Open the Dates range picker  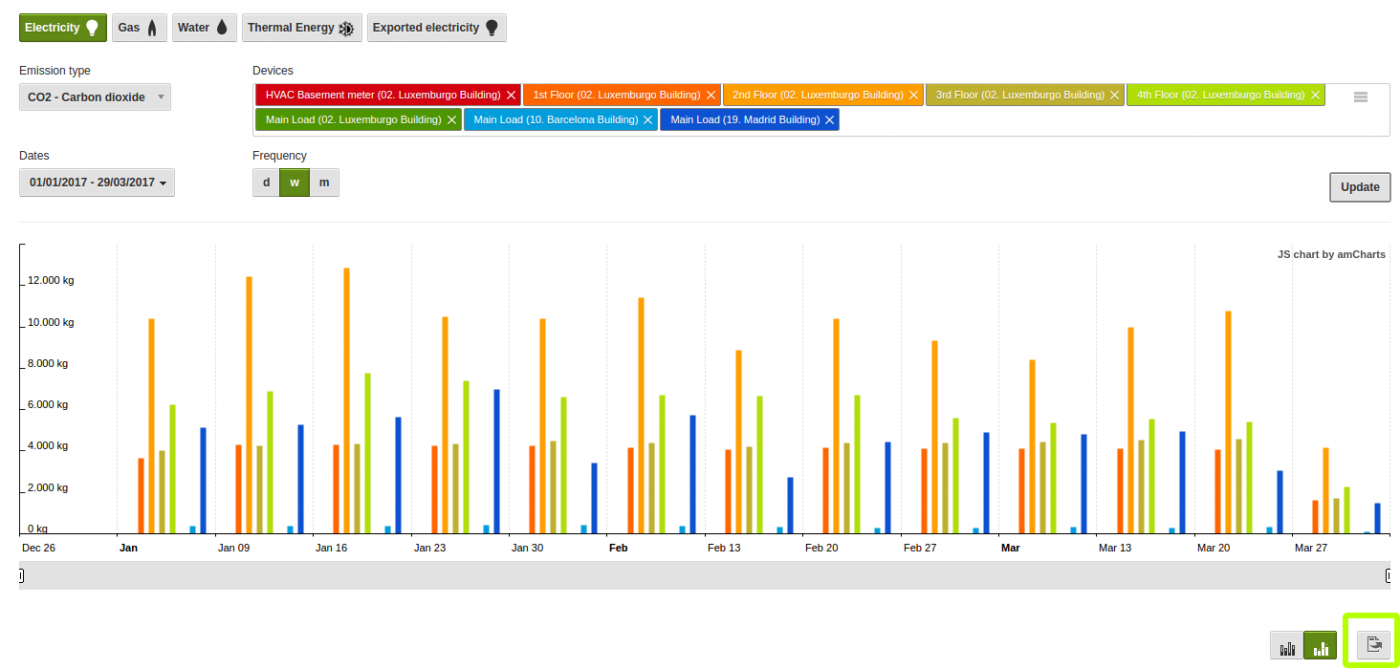97,183
